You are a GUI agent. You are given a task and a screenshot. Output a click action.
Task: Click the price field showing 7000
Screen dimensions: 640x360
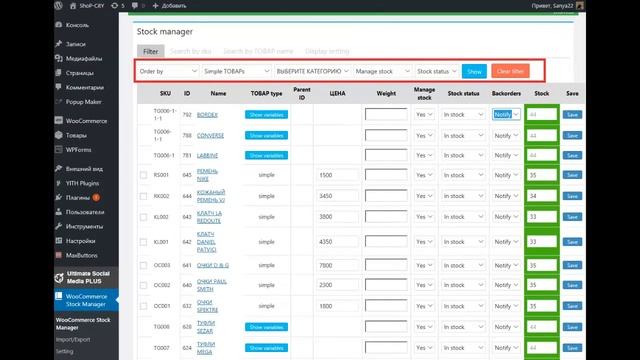tap(337, 265)
